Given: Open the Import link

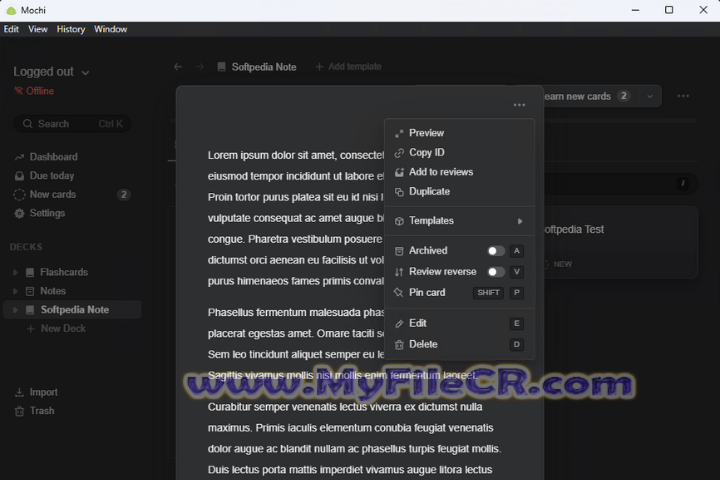Looking at the screenshot, I should pos(37,392).
